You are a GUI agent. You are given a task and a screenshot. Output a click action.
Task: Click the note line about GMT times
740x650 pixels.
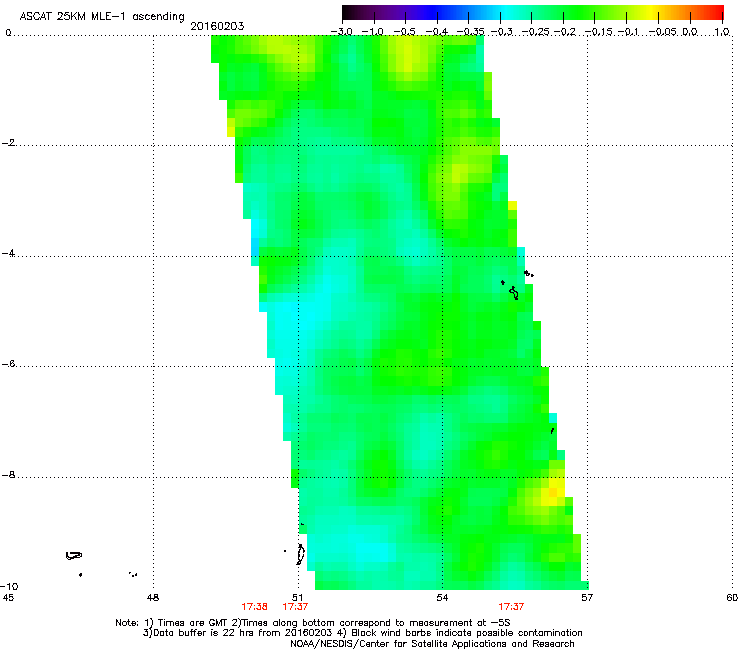(x=313, y=623)
